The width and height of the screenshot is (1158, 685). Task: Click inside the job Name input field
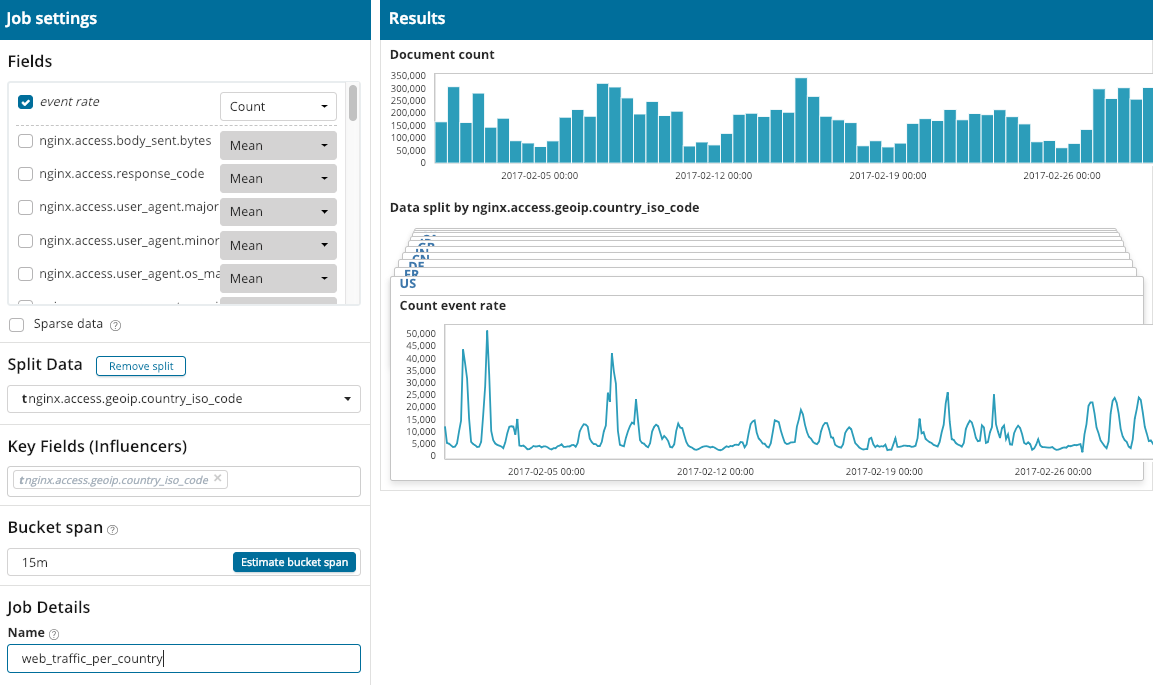(x=150, y=658)
